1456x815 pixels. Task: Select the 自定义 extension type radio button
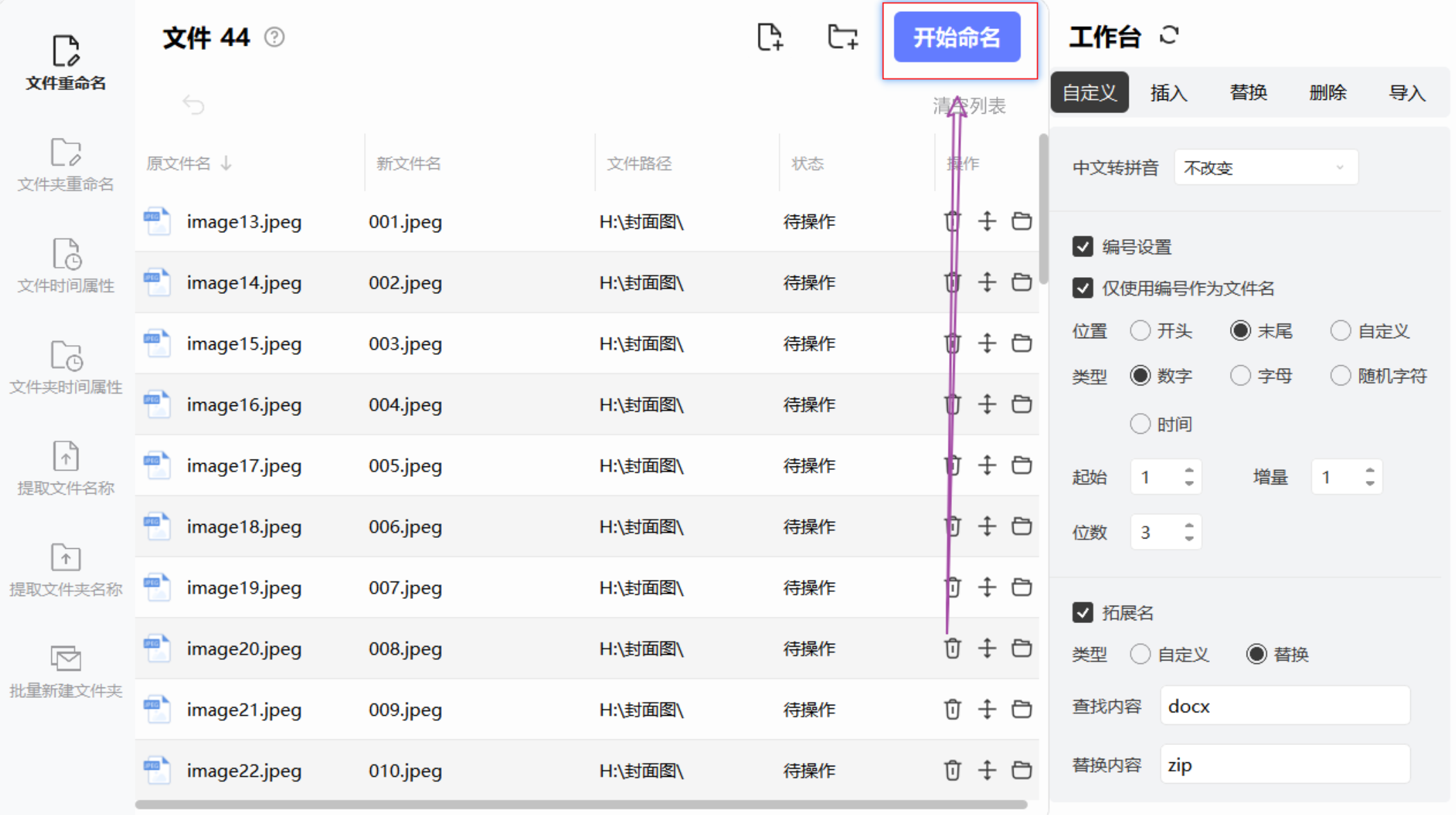point(1140,654)
